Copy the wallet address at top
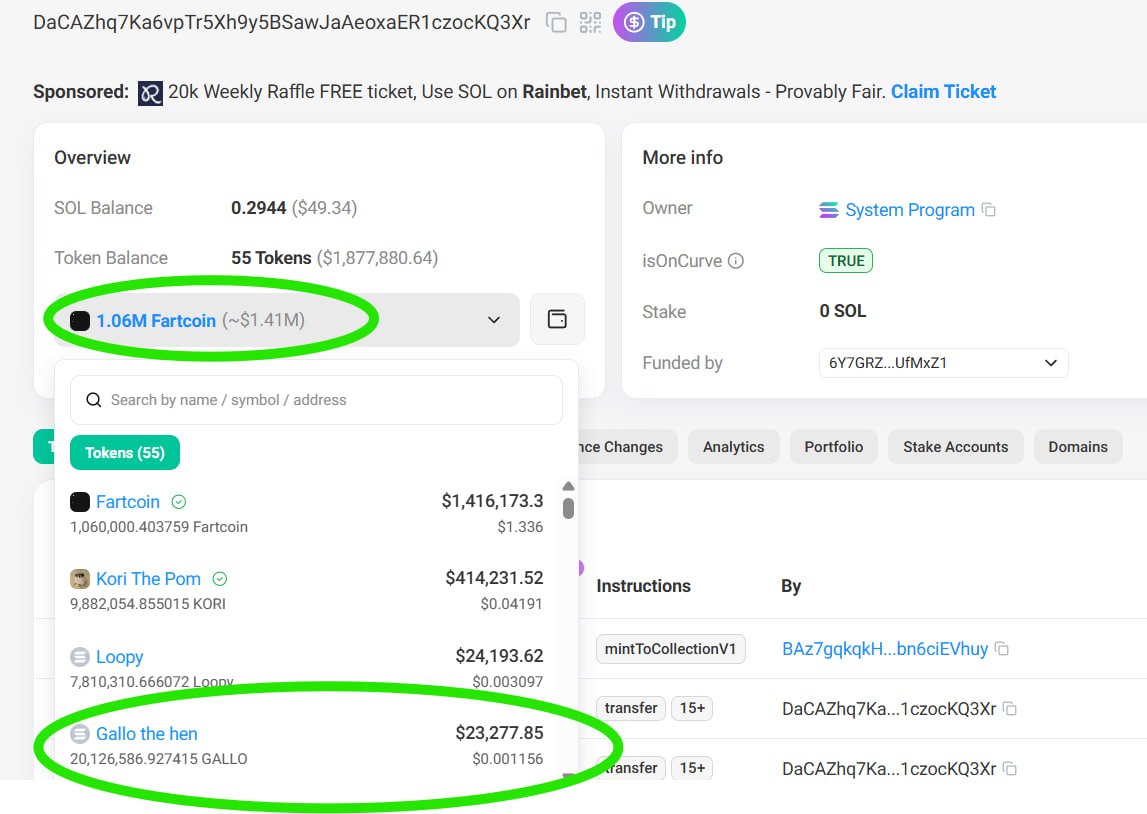Screen dimensions: 1147x814 [556, 23]
